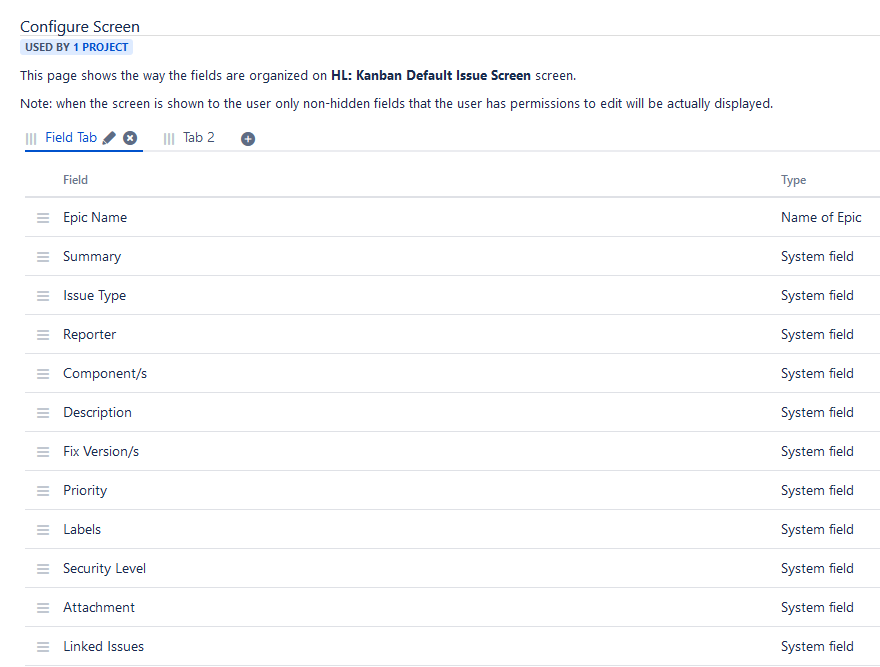This screenshot has height=667, width=880.
Task: Add a new tab with the plus icon
Action: click(247, 138)
